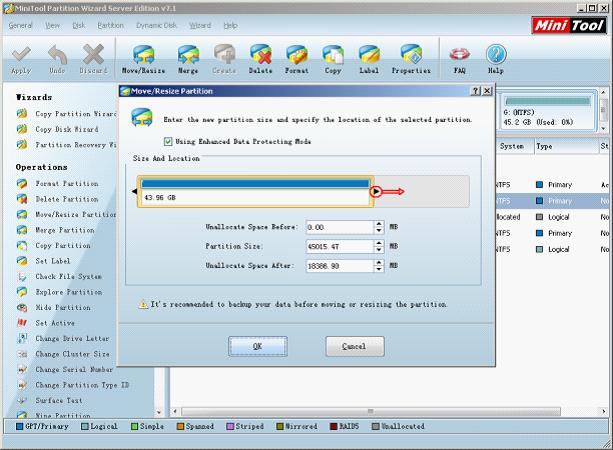Increase Unallocate Space Before value
Screen dimensions: 613x450
[x=378, y=224]
